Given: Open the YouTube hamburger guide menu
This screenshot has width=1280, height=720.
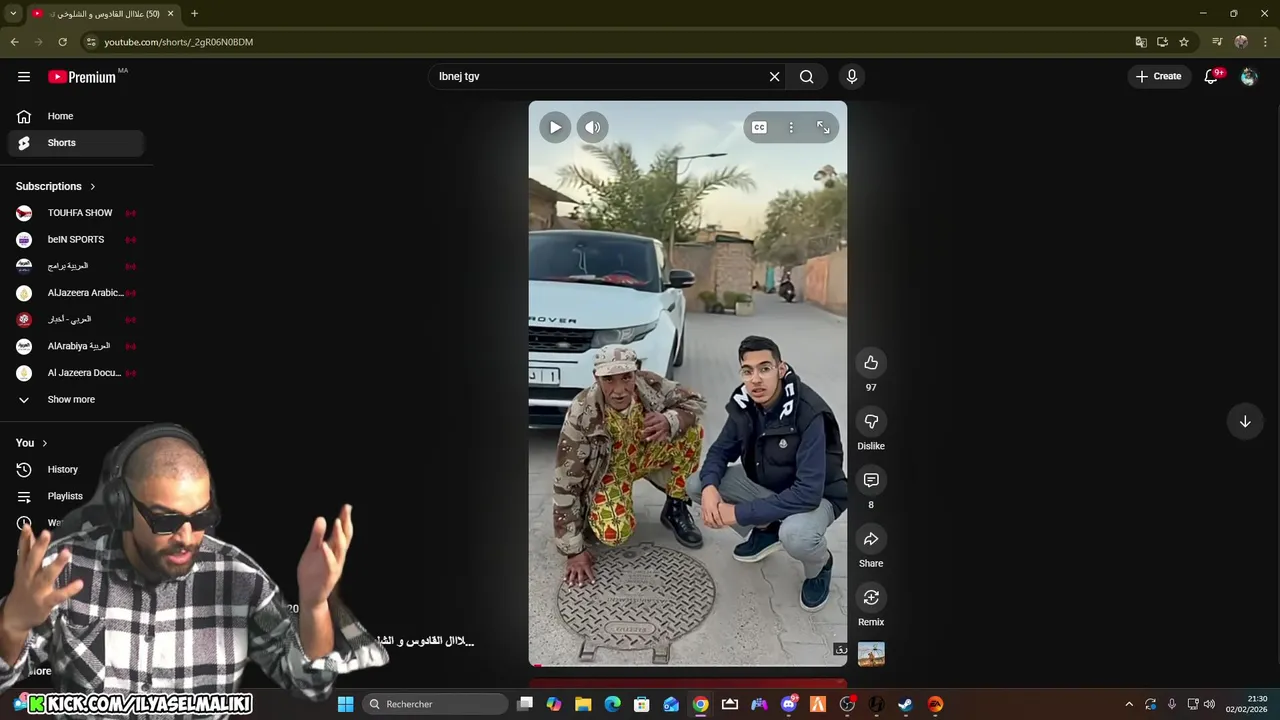Looking at the screenshot, I should pyautogui.click(x=24, y=76).
